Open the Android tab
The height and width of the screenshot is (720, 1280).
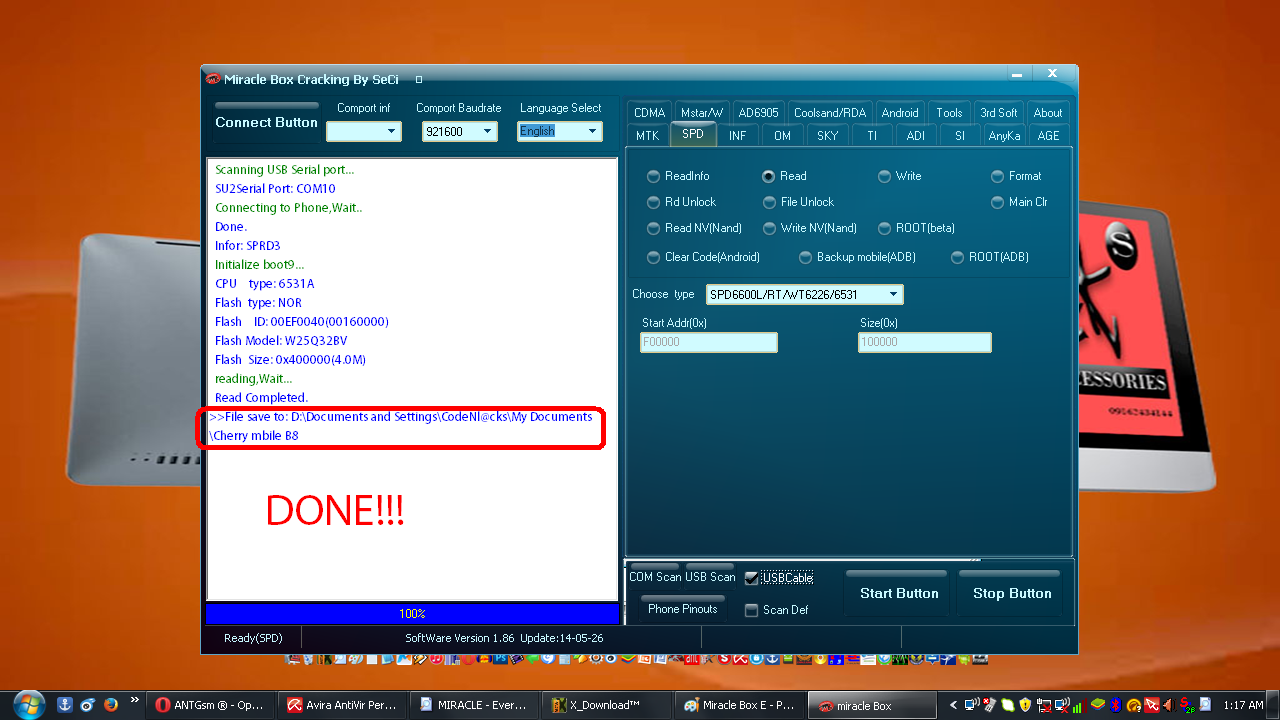point(900,113)
